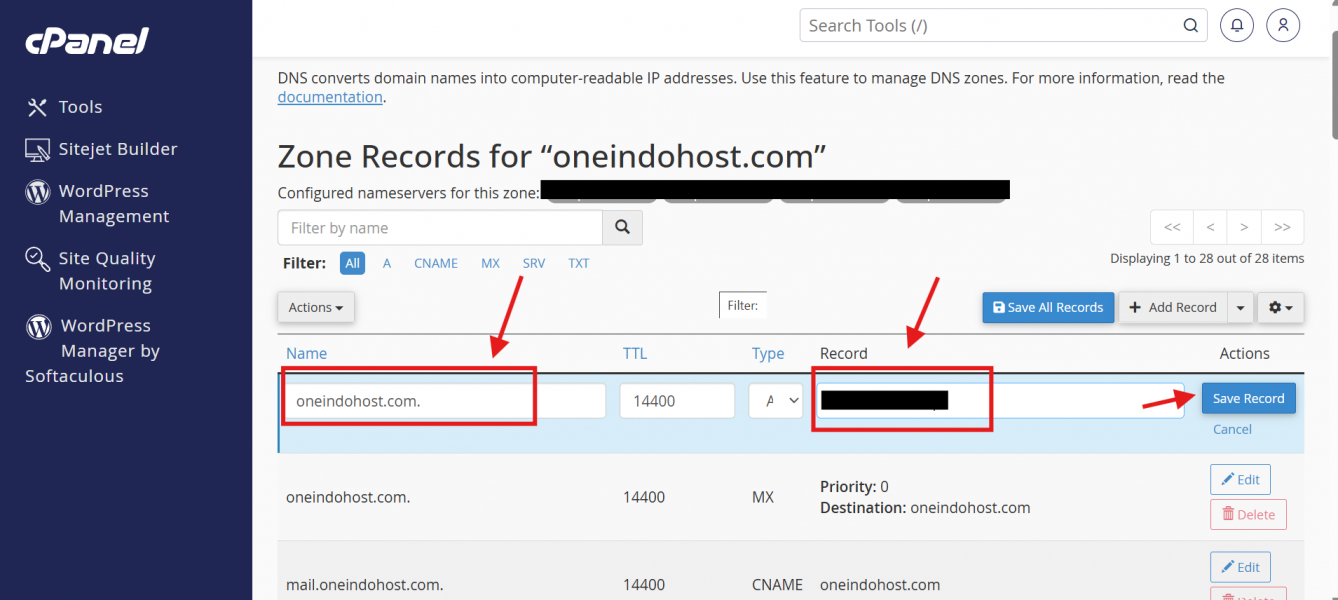
Task: Delete the MX record for oneindohost.com.
Action: pyautogui.click(x=1248, y=514)
